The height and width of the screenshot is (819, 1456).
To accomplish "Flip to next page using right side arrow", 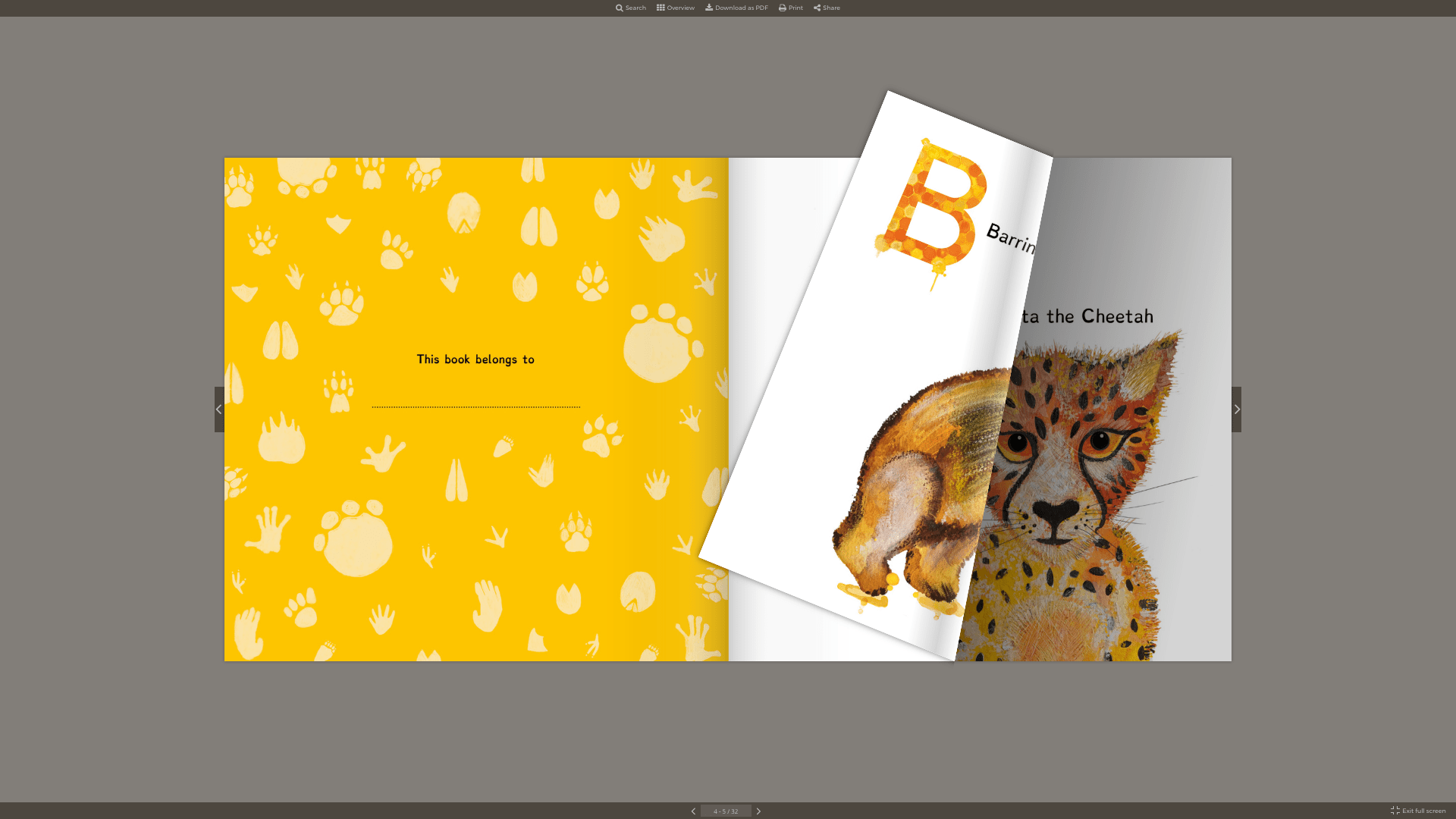I will tap(1237, 409).
